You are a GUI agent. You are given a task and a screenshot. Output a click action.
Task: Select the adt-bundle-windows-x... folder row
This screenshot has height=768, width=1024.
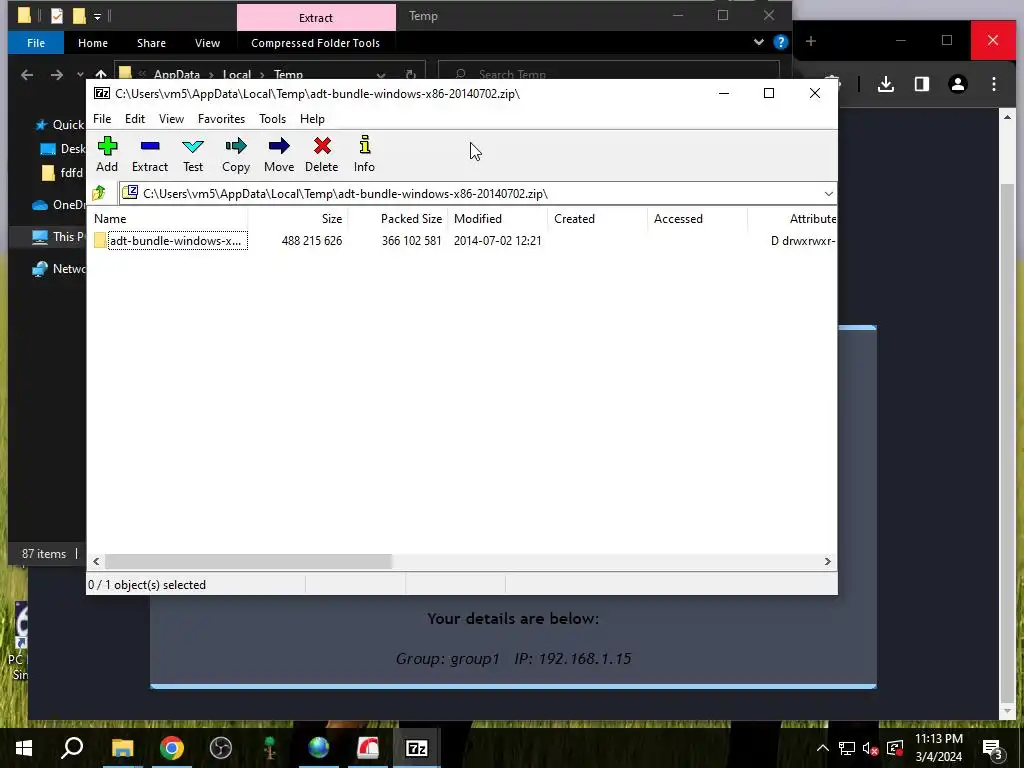(462, 241)
